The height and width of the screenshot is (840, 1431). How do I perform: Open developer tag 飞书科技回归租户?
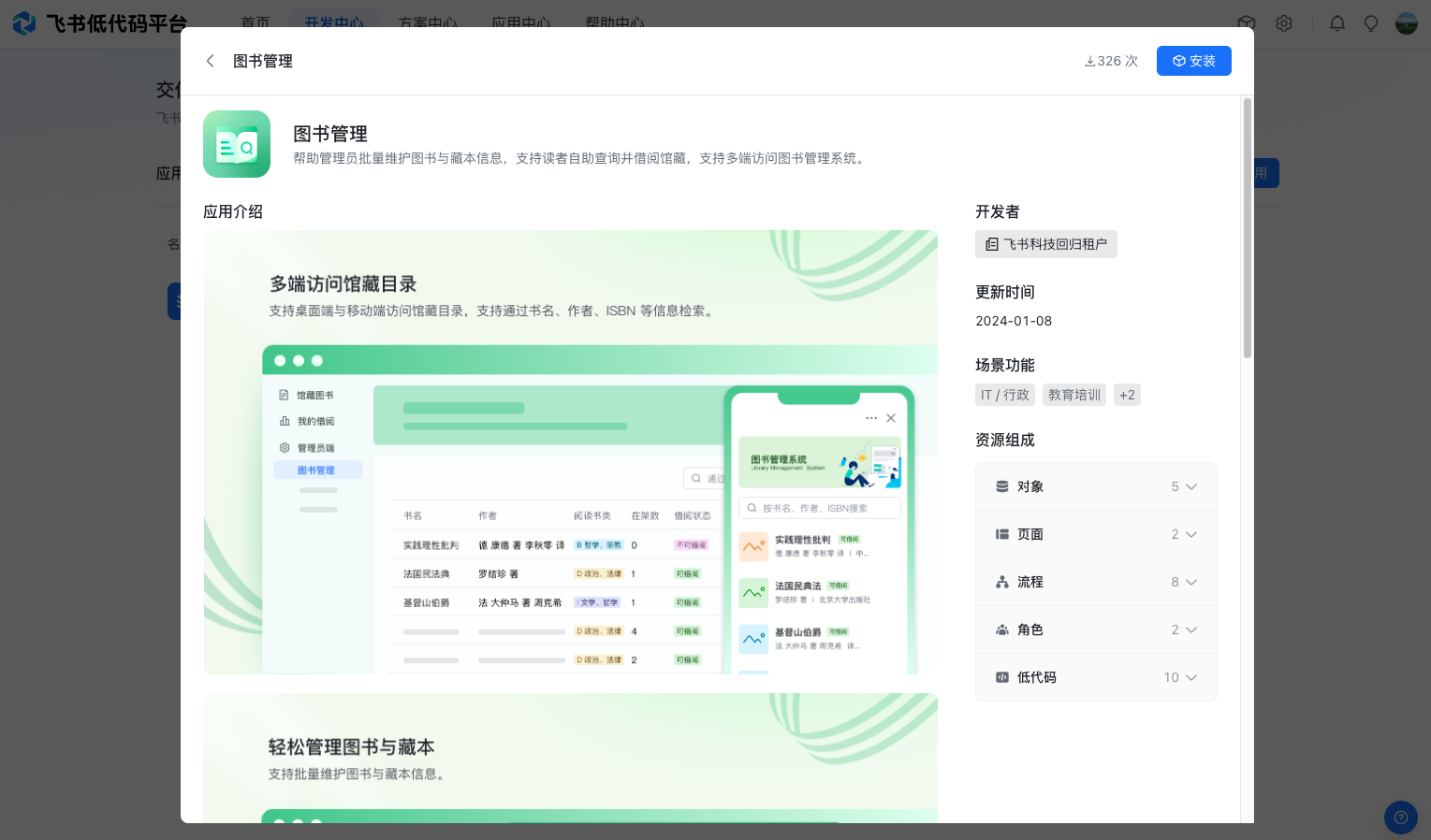coord(1045,244)
